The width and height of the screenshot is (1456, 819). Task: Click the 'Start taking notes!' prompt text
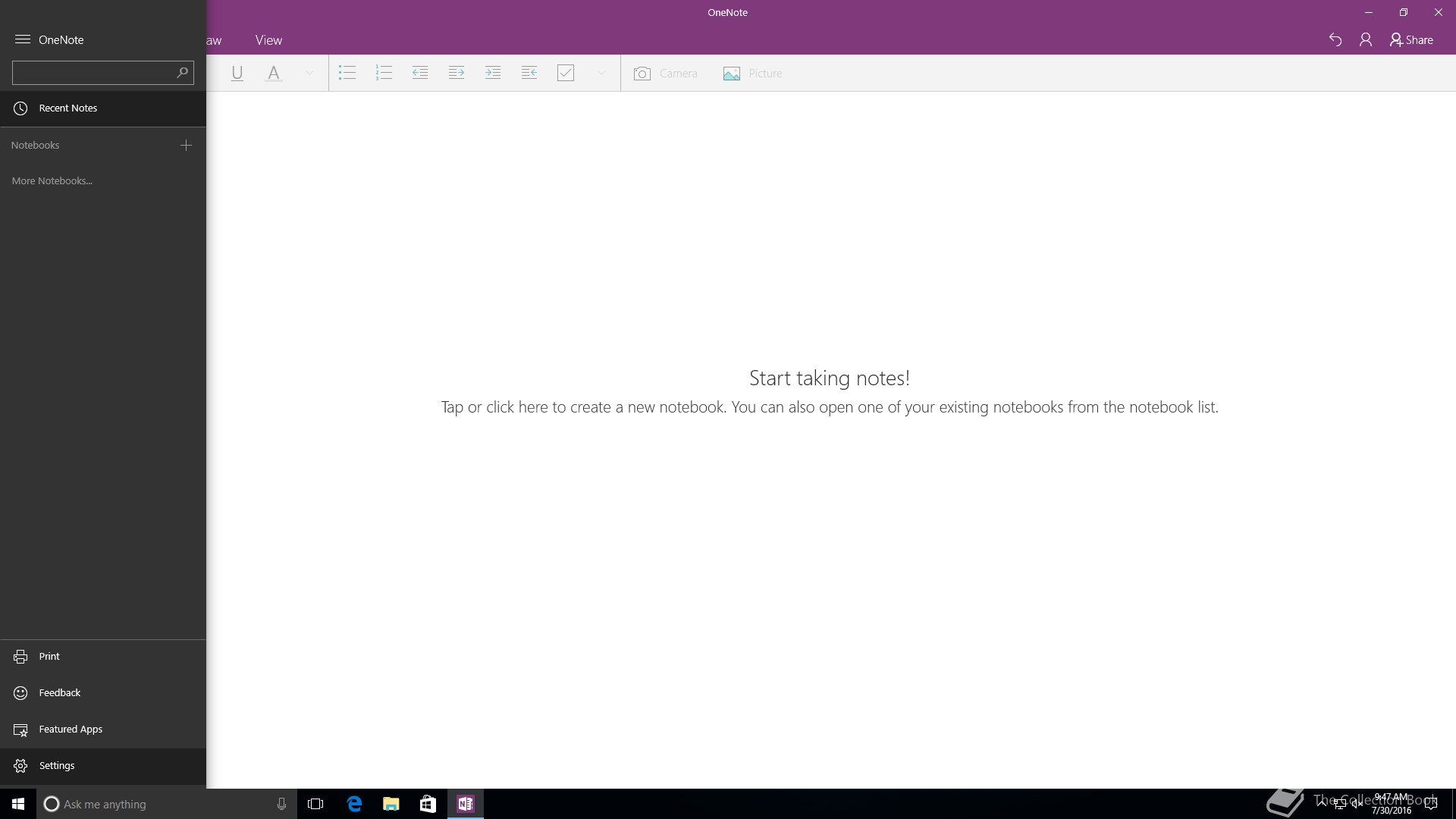830,378
